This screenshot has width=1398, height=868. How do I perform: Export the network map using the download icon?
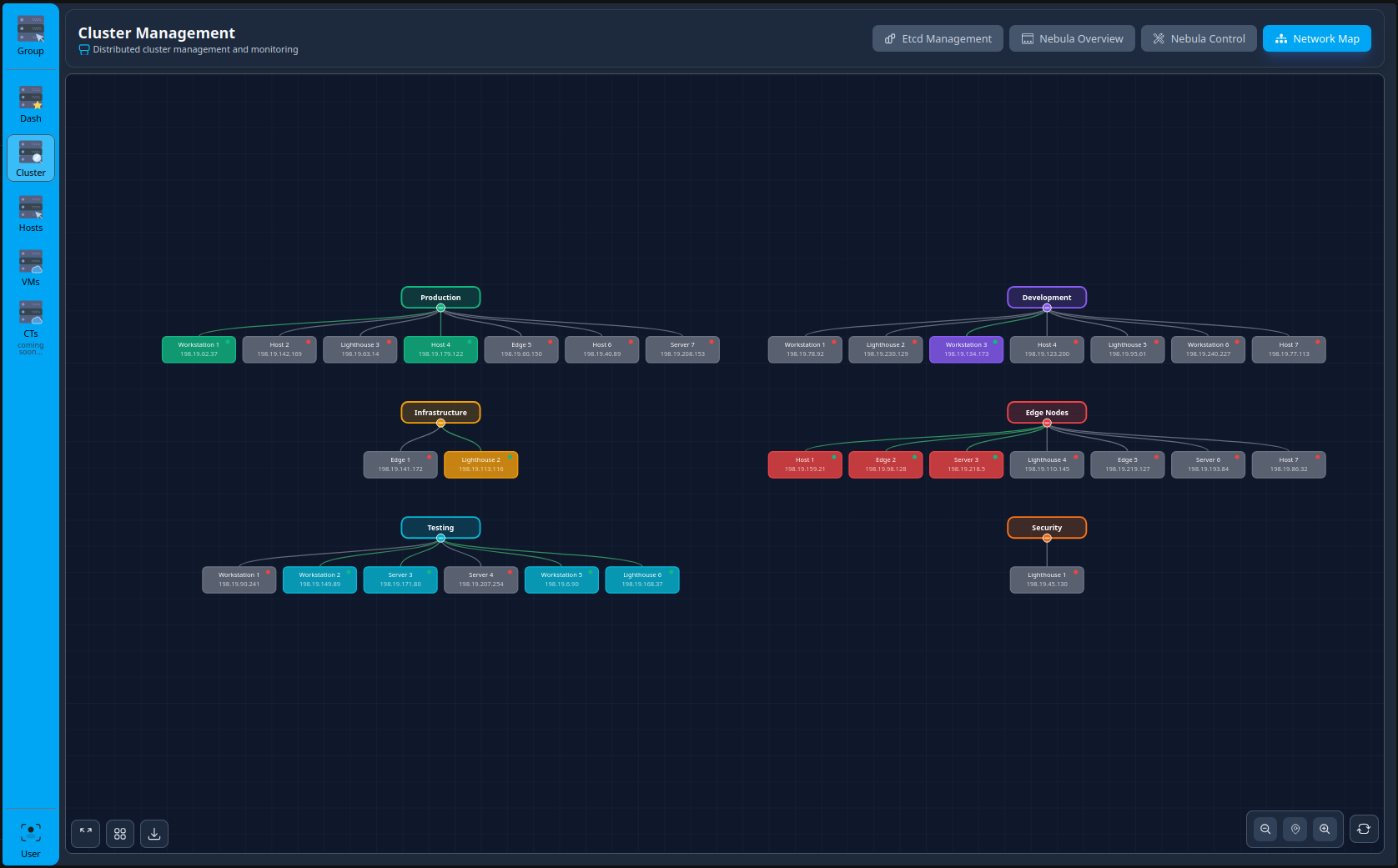pyautogui.click(x=153, y=834)
